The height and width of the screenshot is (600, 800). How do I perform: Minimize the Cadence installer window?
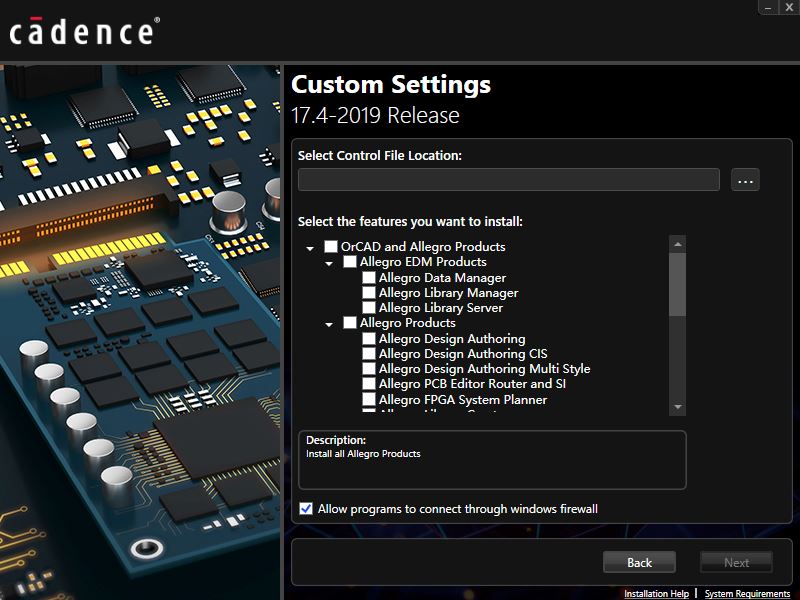(768, 7)
